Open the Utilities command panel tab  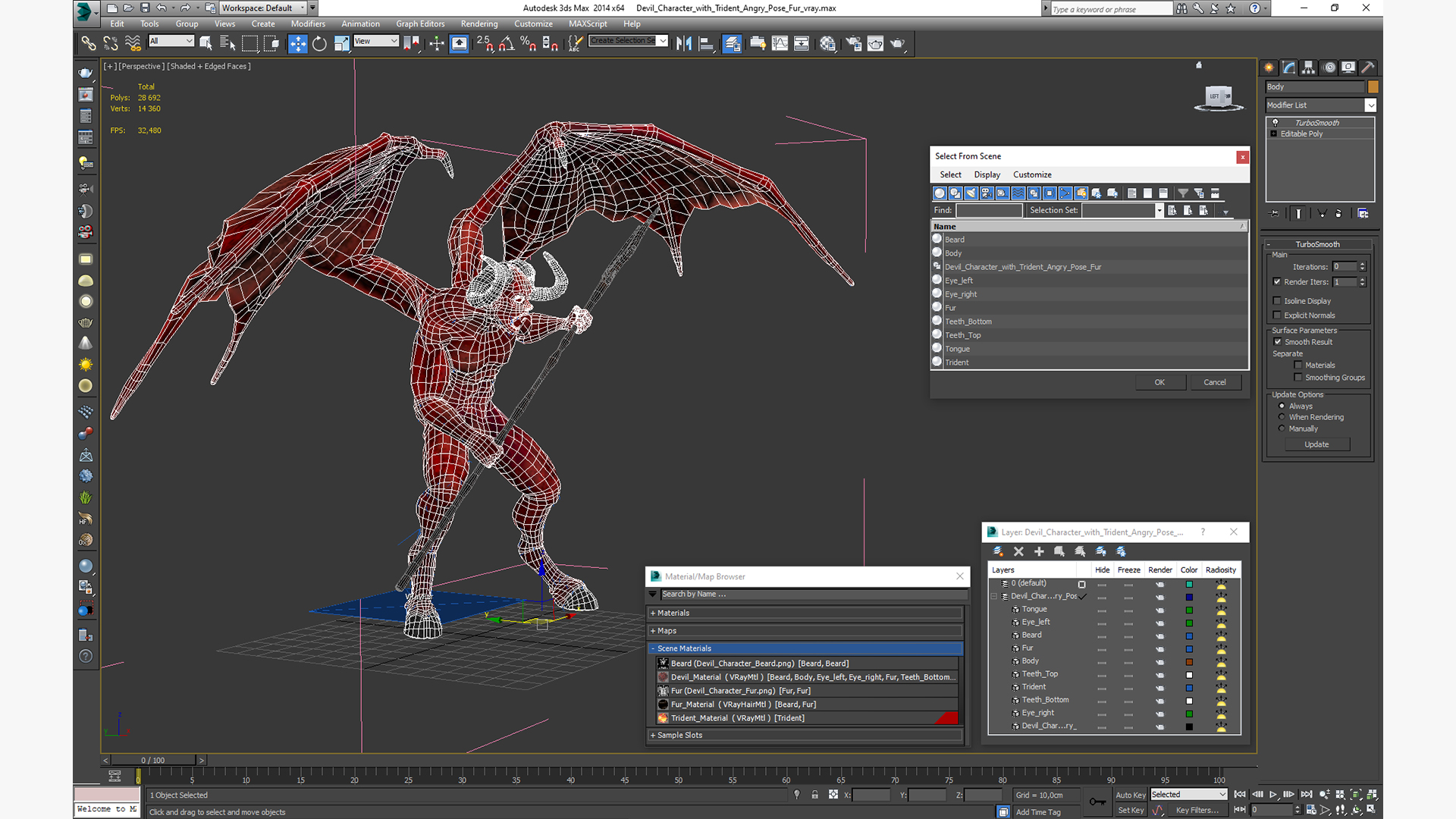(x=1368, y=67)
